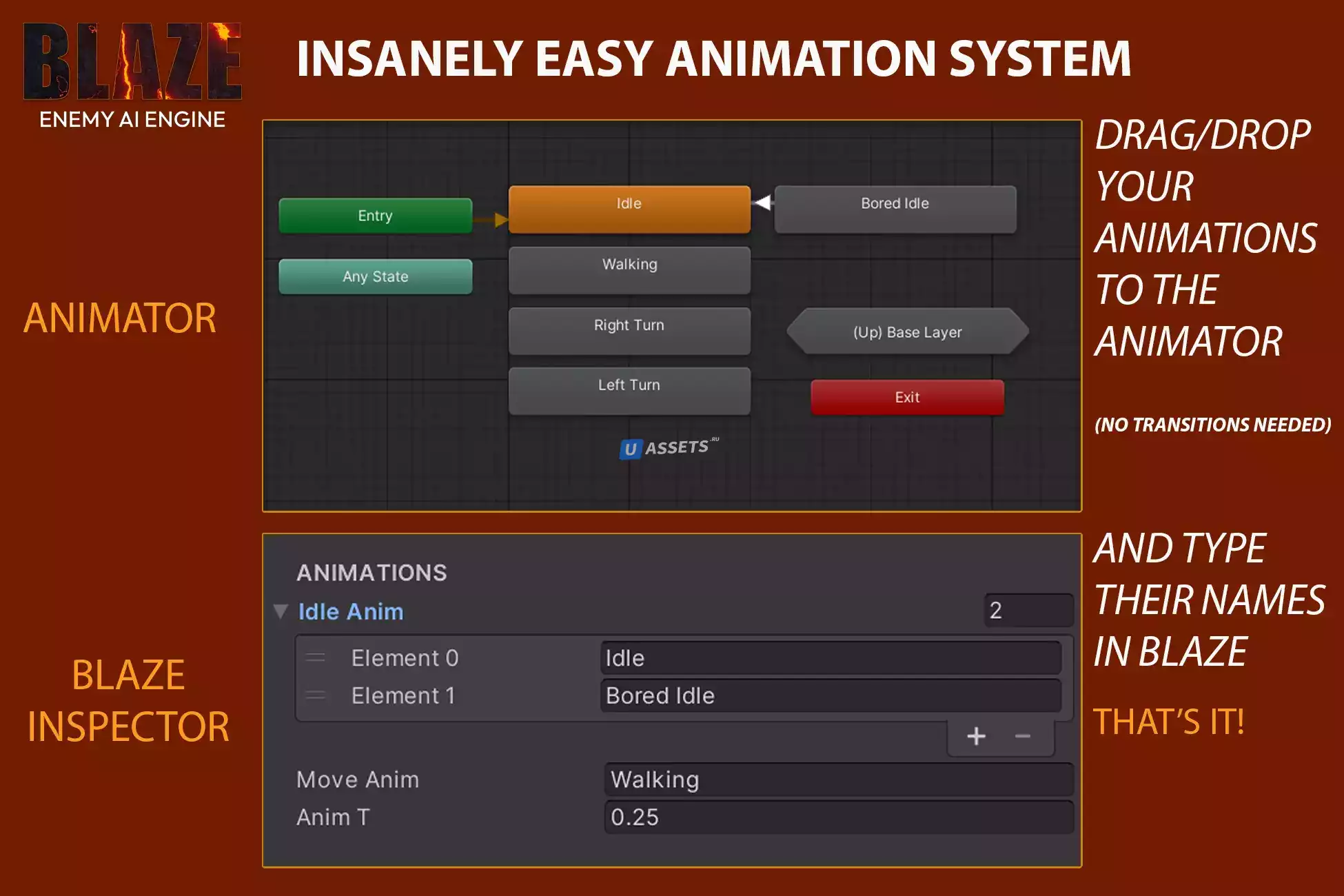Image resolution: width=1344 pixels, height=896 pixels.
Task: Grab the Element 1 reorder handle
Action: click(x=316, y=696)
